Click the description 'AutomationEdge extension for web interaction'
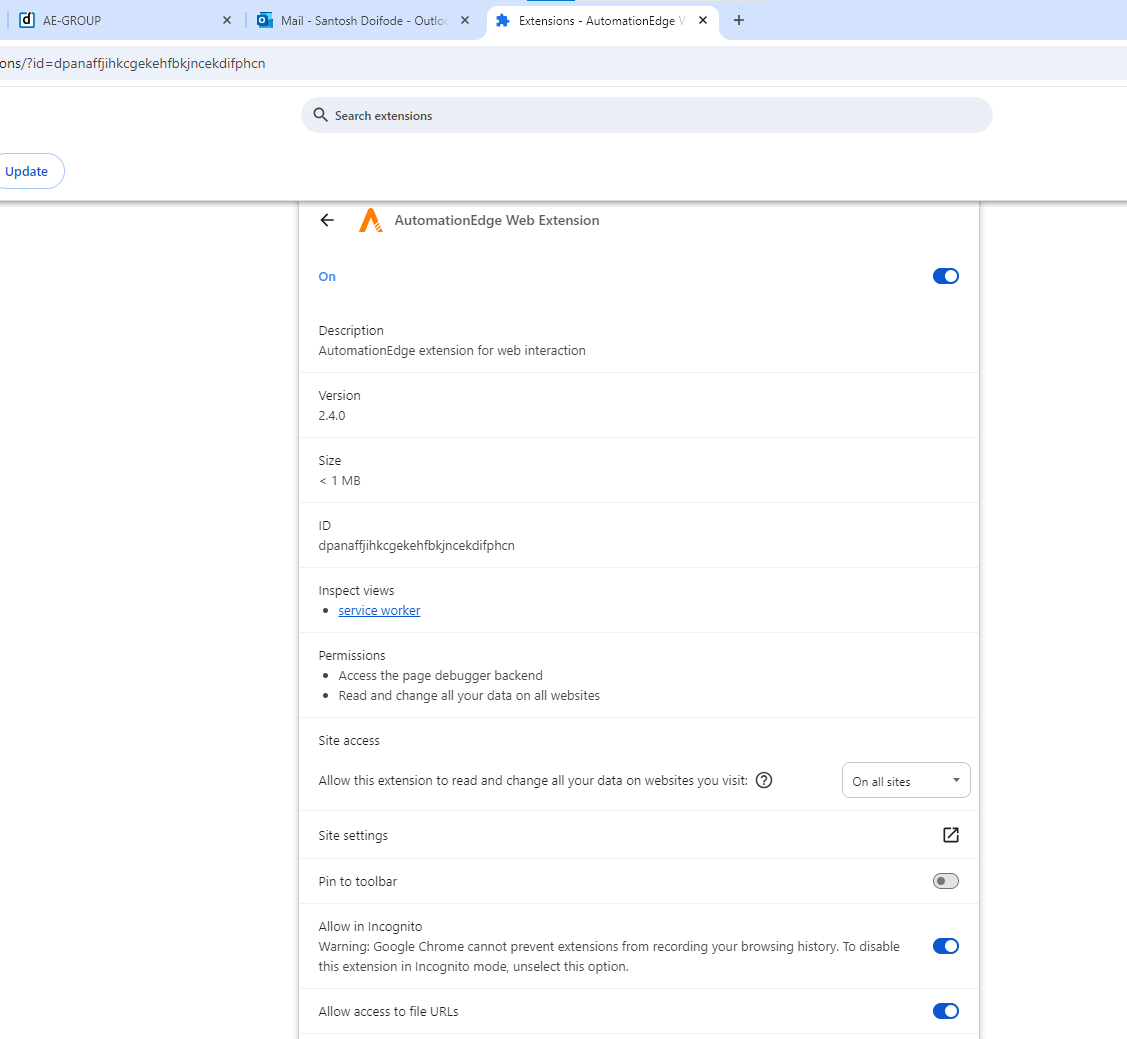The image size is (1127, 1039). (451, 351)
